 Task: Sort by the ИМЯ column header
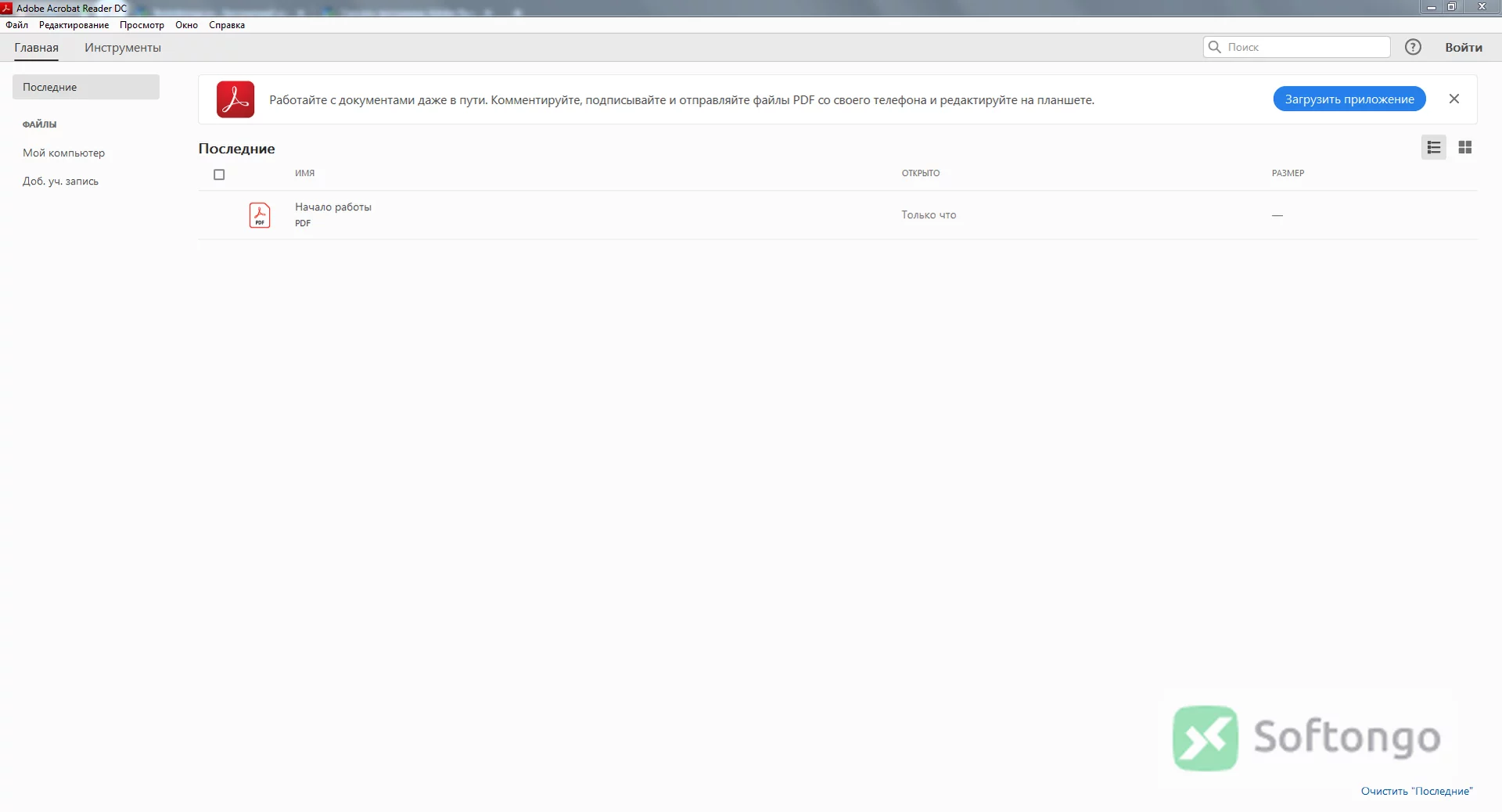point(305,174)
